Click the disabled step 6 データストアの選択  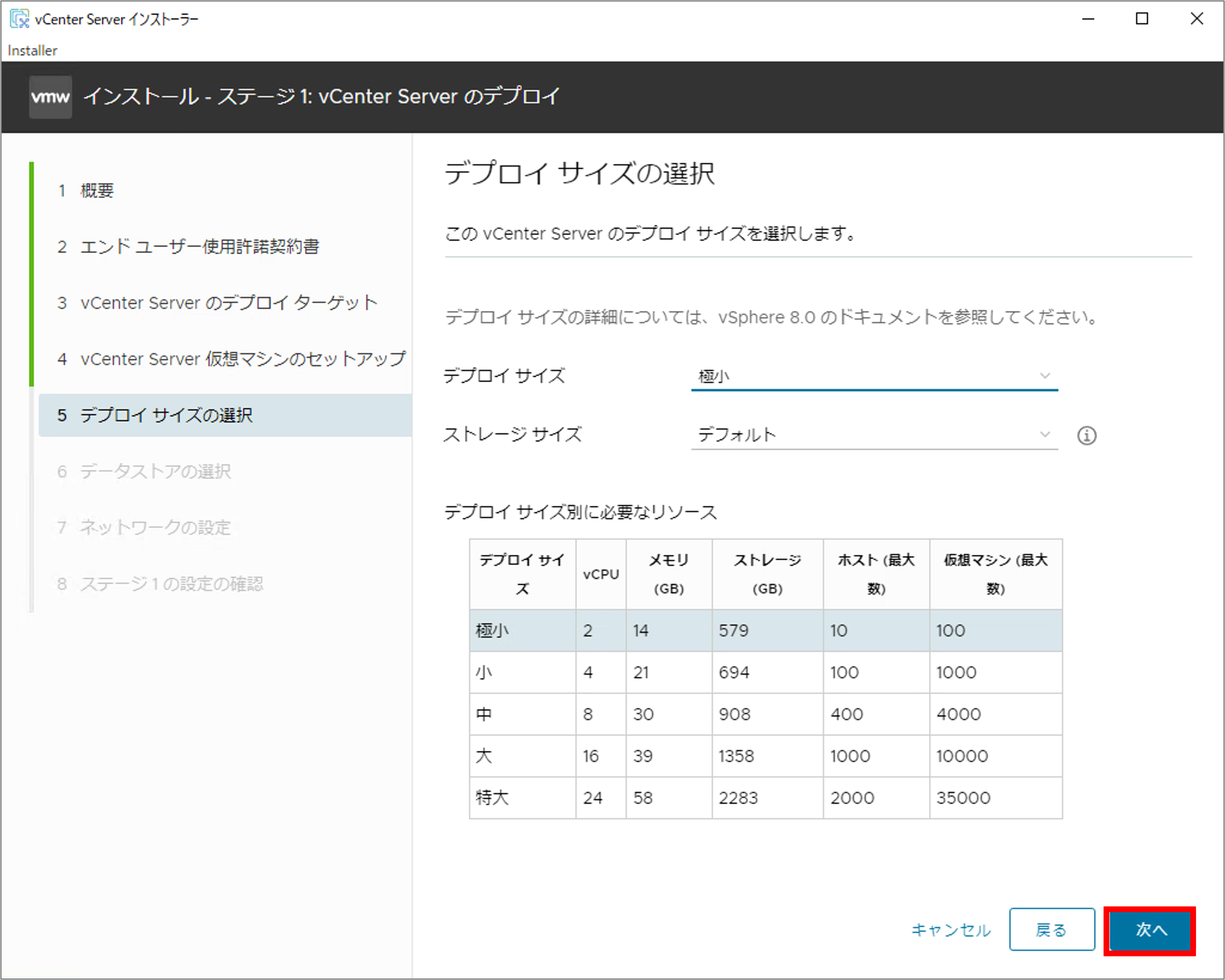click(x=144, y=471)
